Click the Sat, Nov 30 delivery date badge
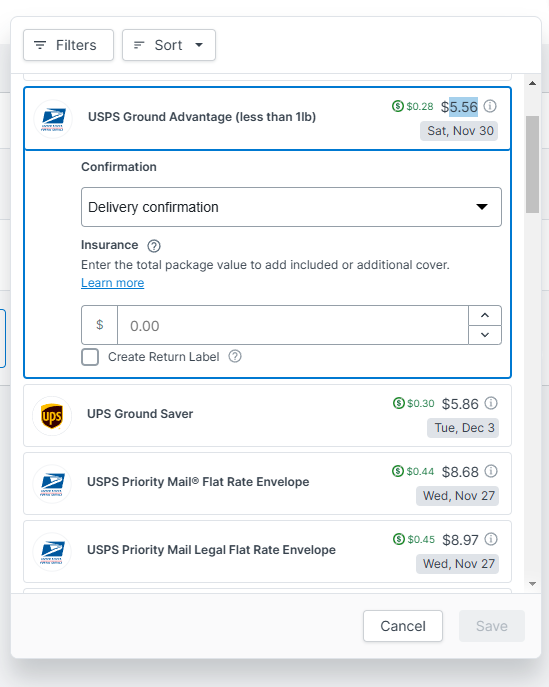Image resolution: width=549 pixels, height=687 pixels. tap(459, 131)
